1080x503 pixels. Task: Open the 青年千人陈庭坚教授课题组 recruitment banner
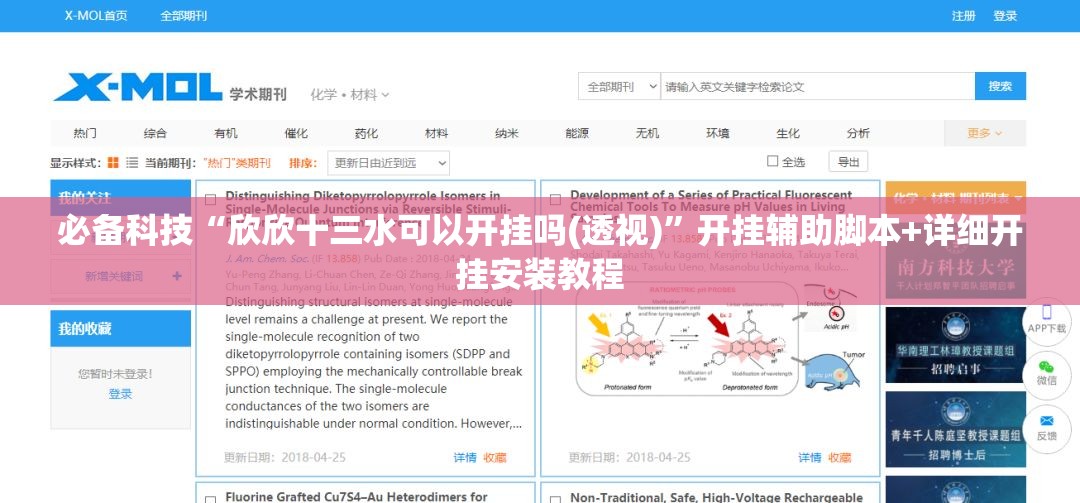955,429
